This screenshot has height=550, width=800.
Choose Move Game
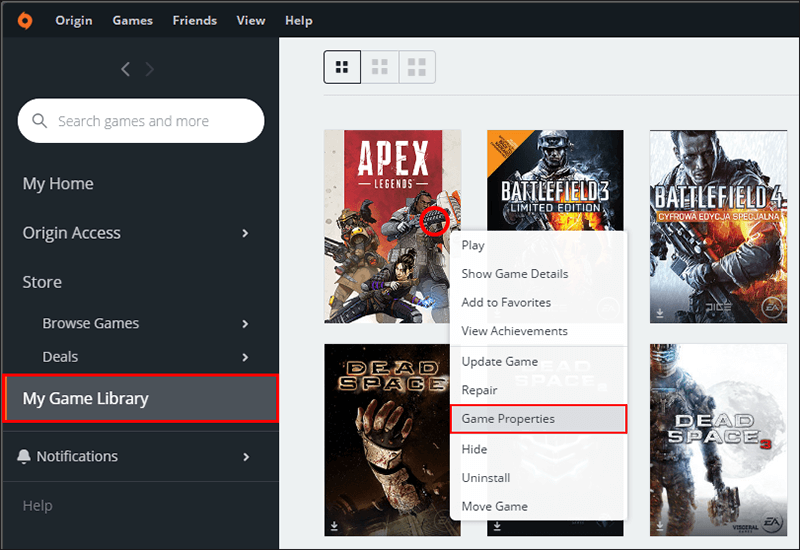tap(538, 507)
